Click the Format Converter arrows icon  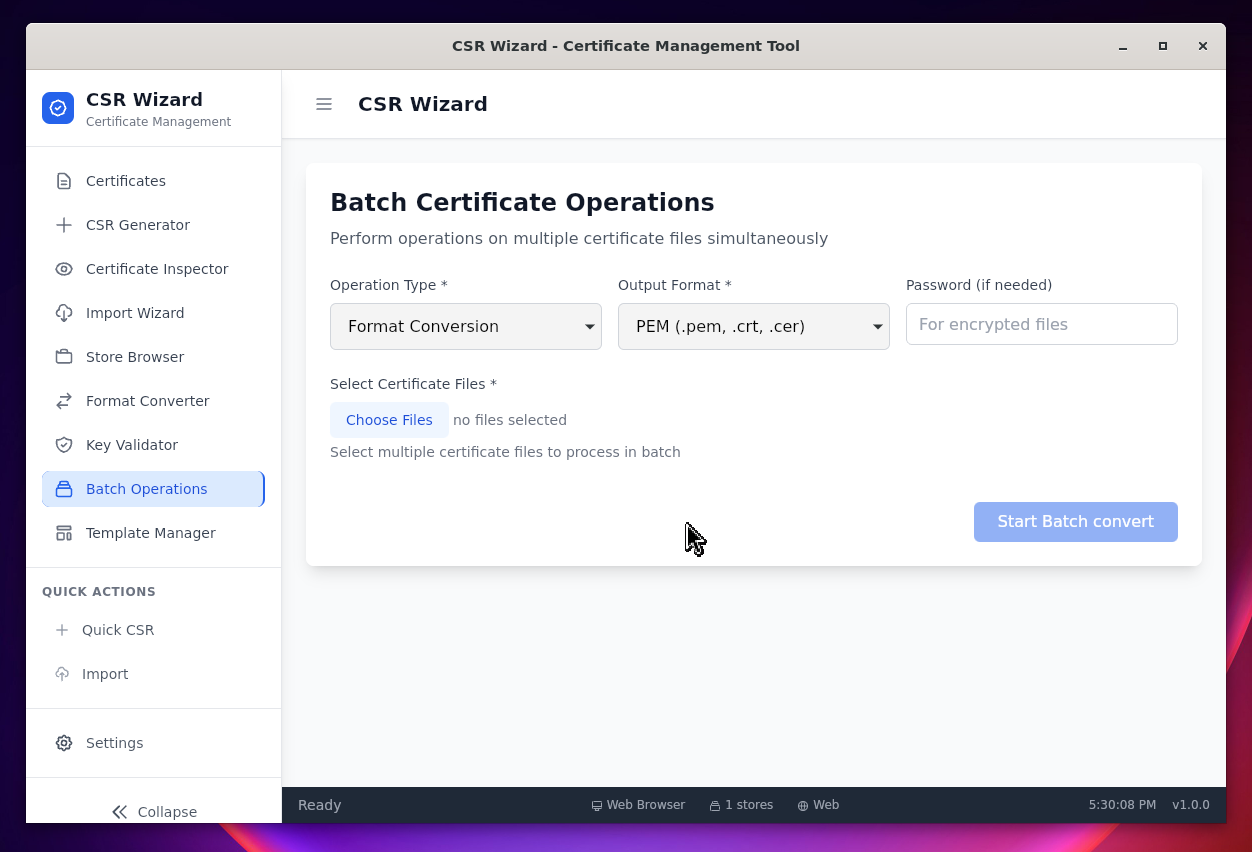(64, 401)
